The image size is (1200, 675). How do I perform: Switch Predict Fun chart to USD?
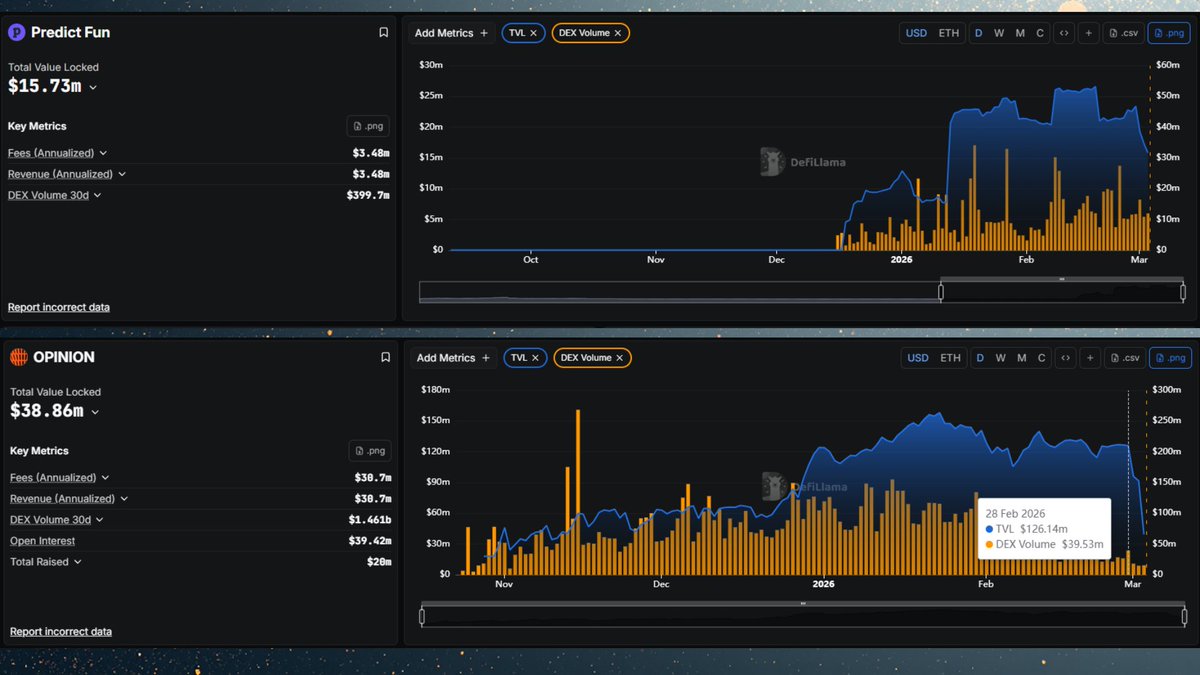pyautogui.click(x=916, y=33)
